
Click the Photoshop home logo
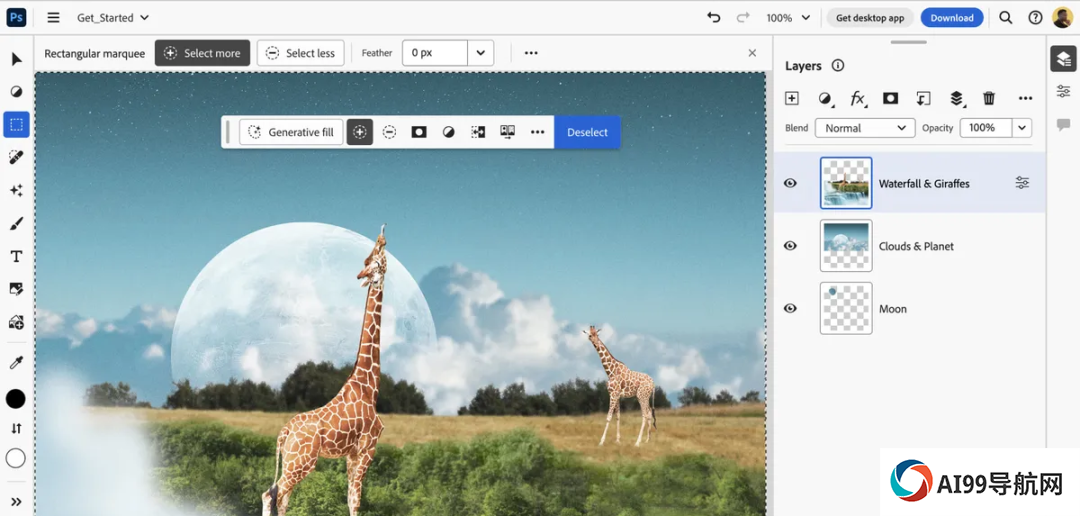(x=17, y=17)
